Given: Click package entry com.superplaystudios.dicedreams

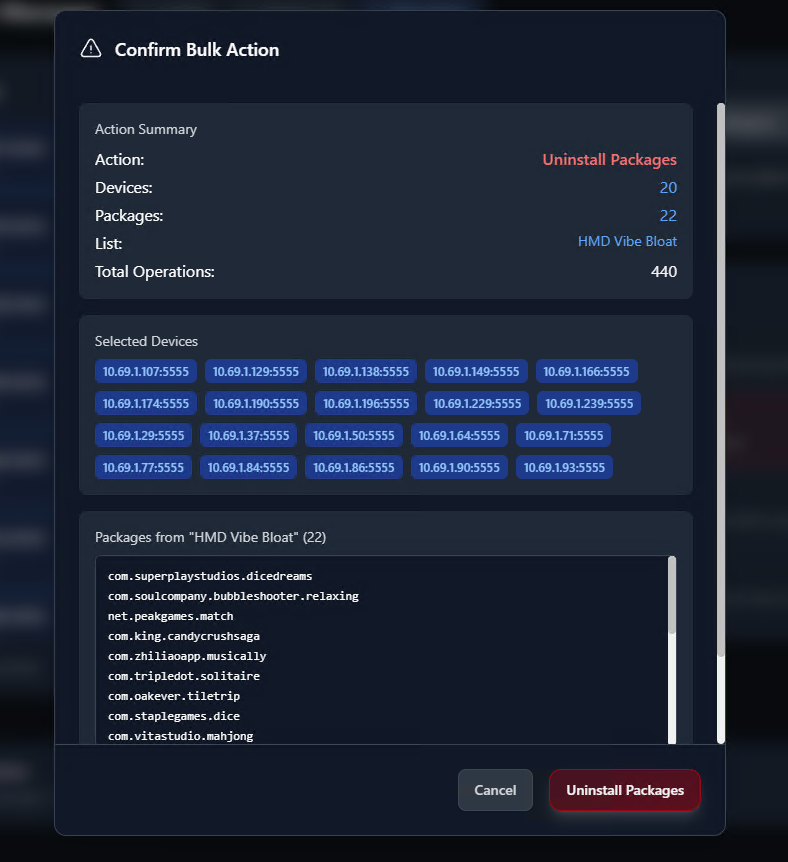Looking at the screenshot, I should (x=210, y=576).
